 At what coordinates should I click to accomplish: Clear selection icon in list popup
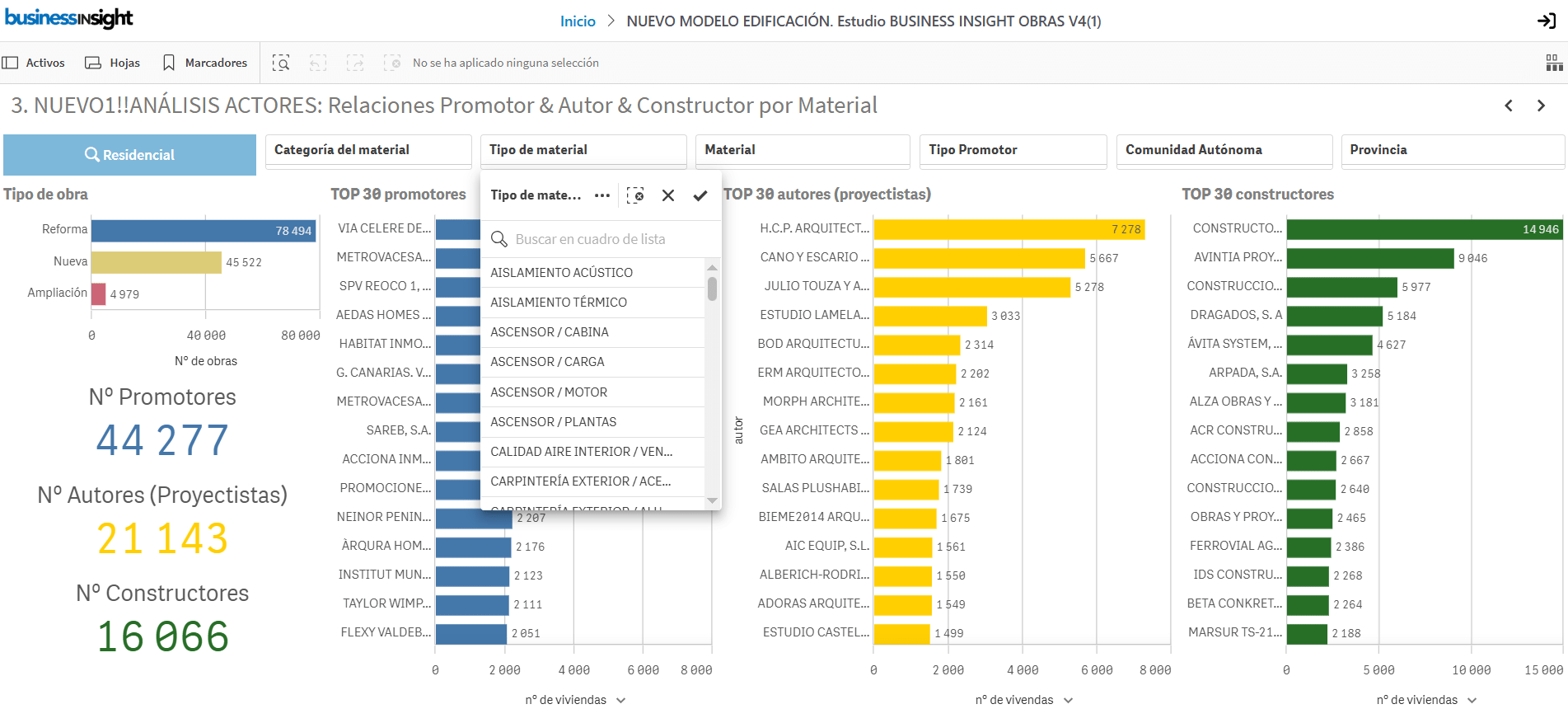pyautogui.click(x=635, y=195)
